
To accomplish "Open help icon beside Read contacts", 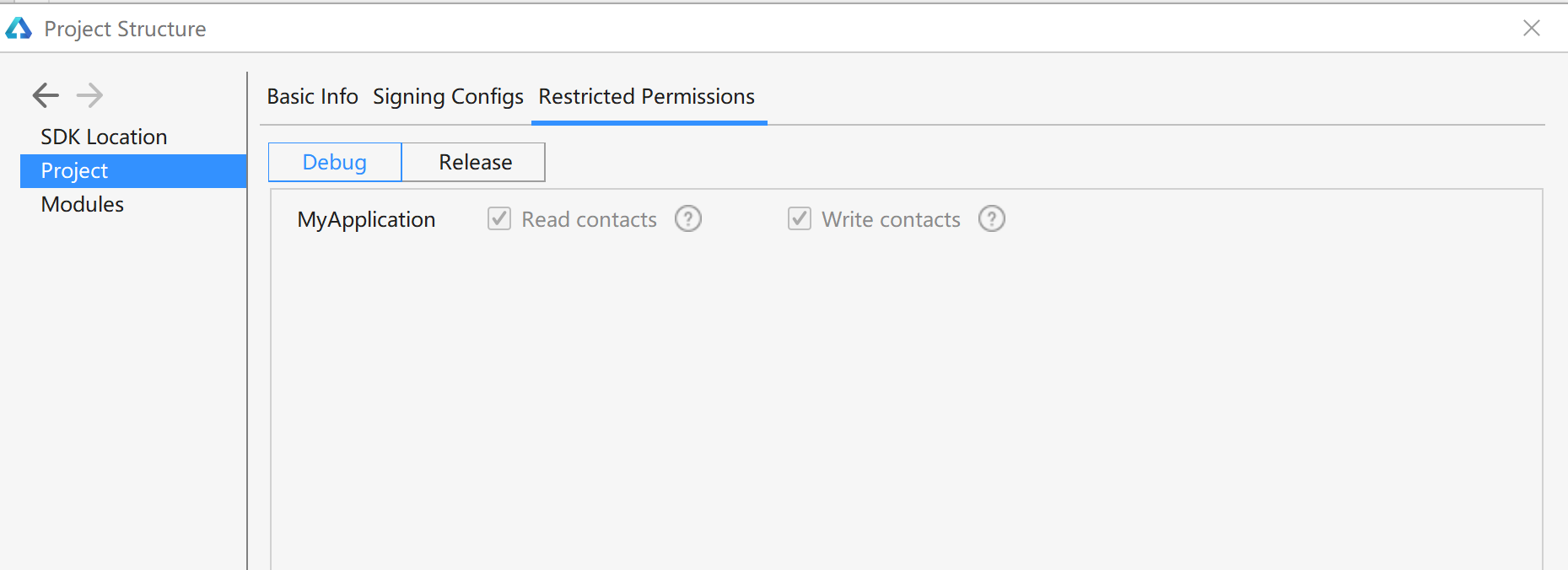I will tap(688, 219).
